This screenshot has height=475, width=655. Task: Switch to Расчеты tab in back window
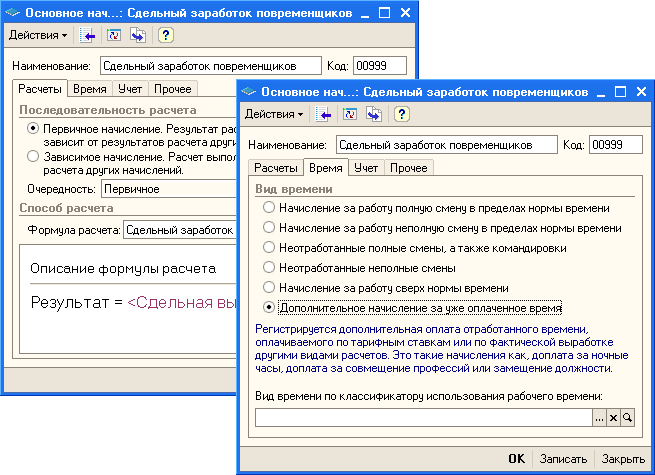point(40,89)
